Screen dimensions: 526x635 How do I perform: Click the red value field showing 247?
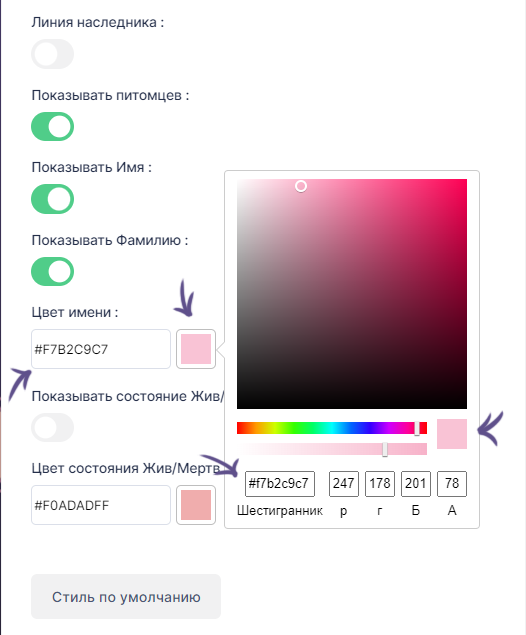click(344, 484)
